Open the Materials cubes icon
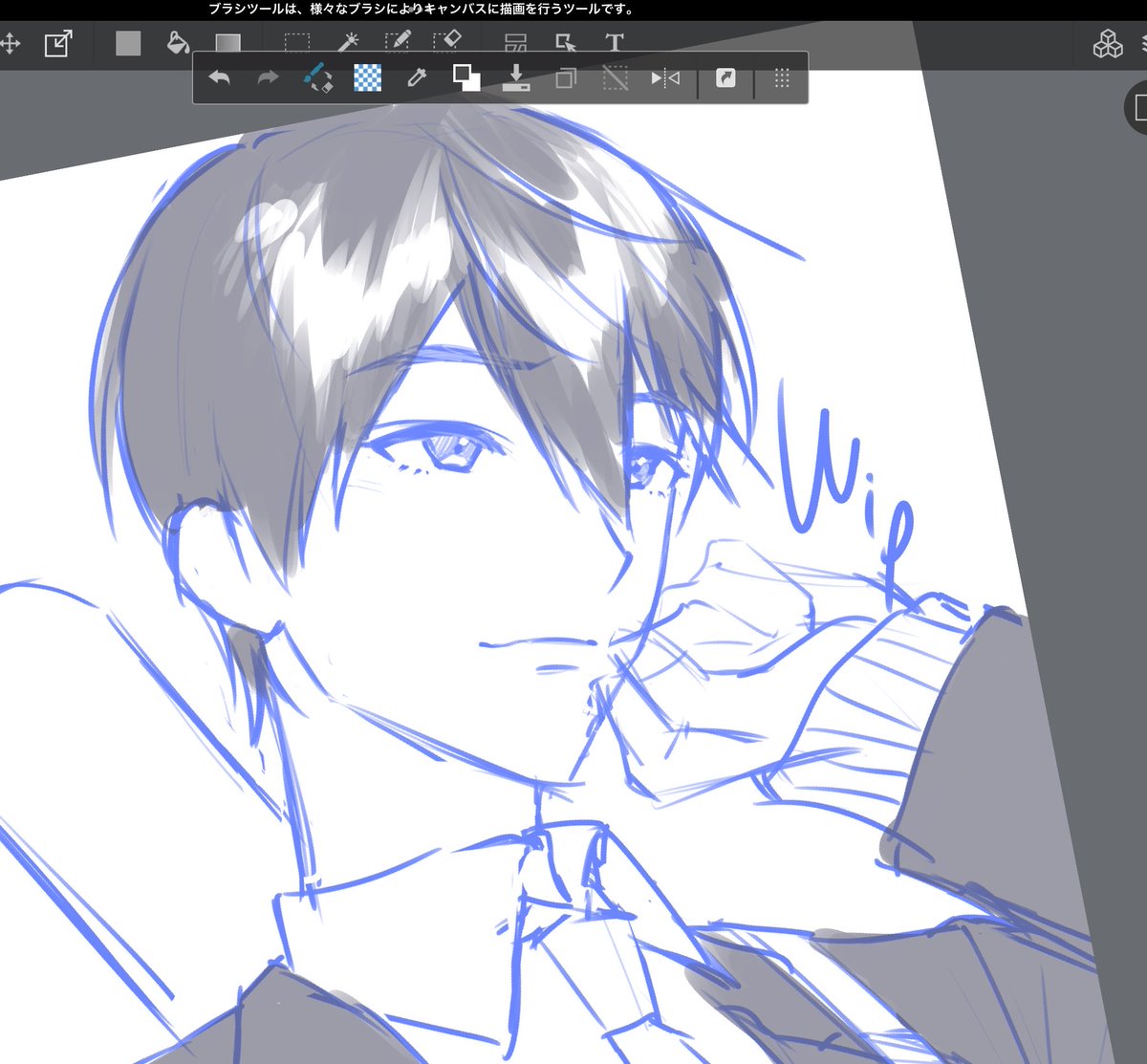 click(1108, 43)
